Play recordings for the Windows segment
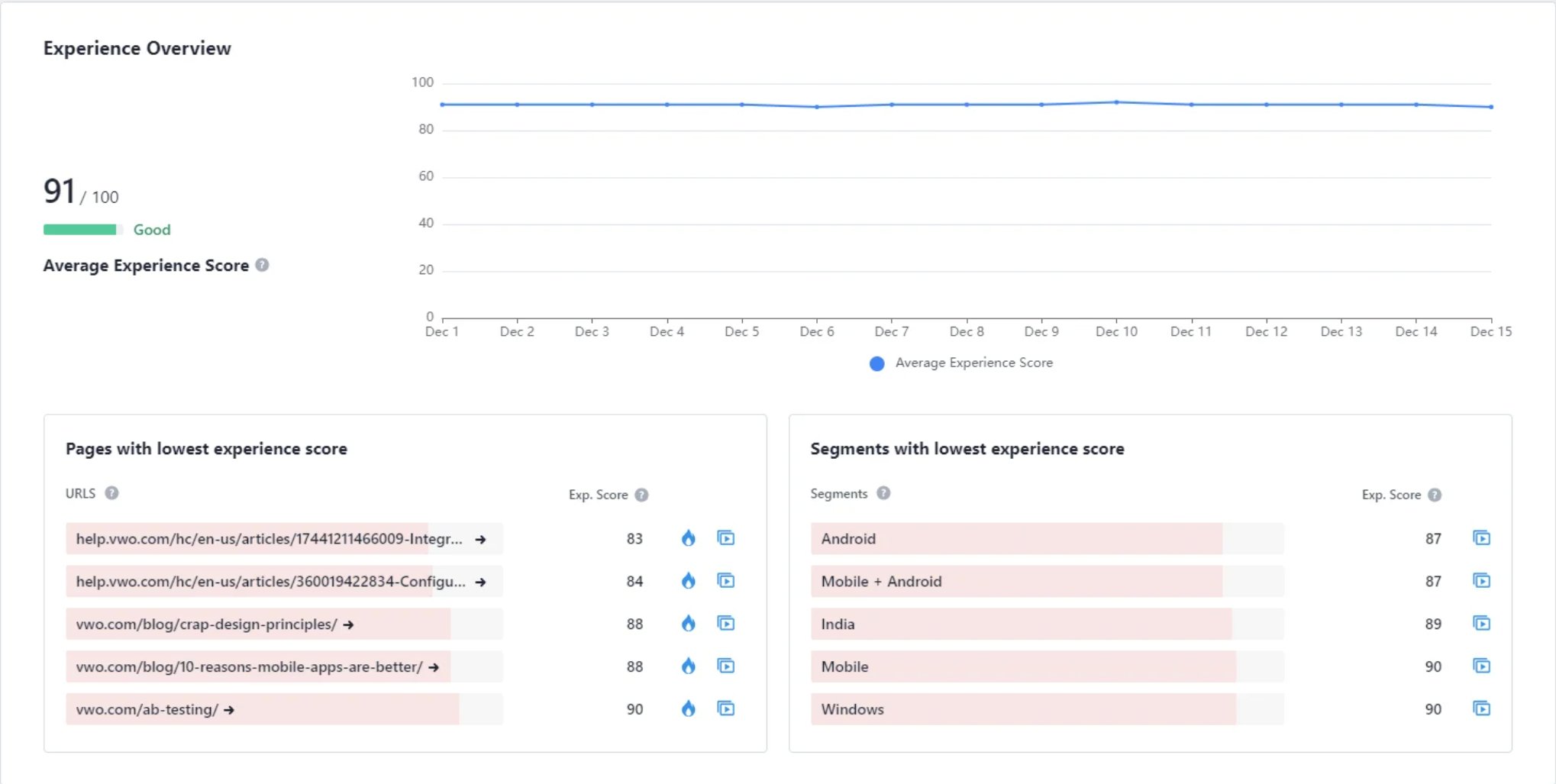Viewport: 1556px width, 784px height. 1481,709
